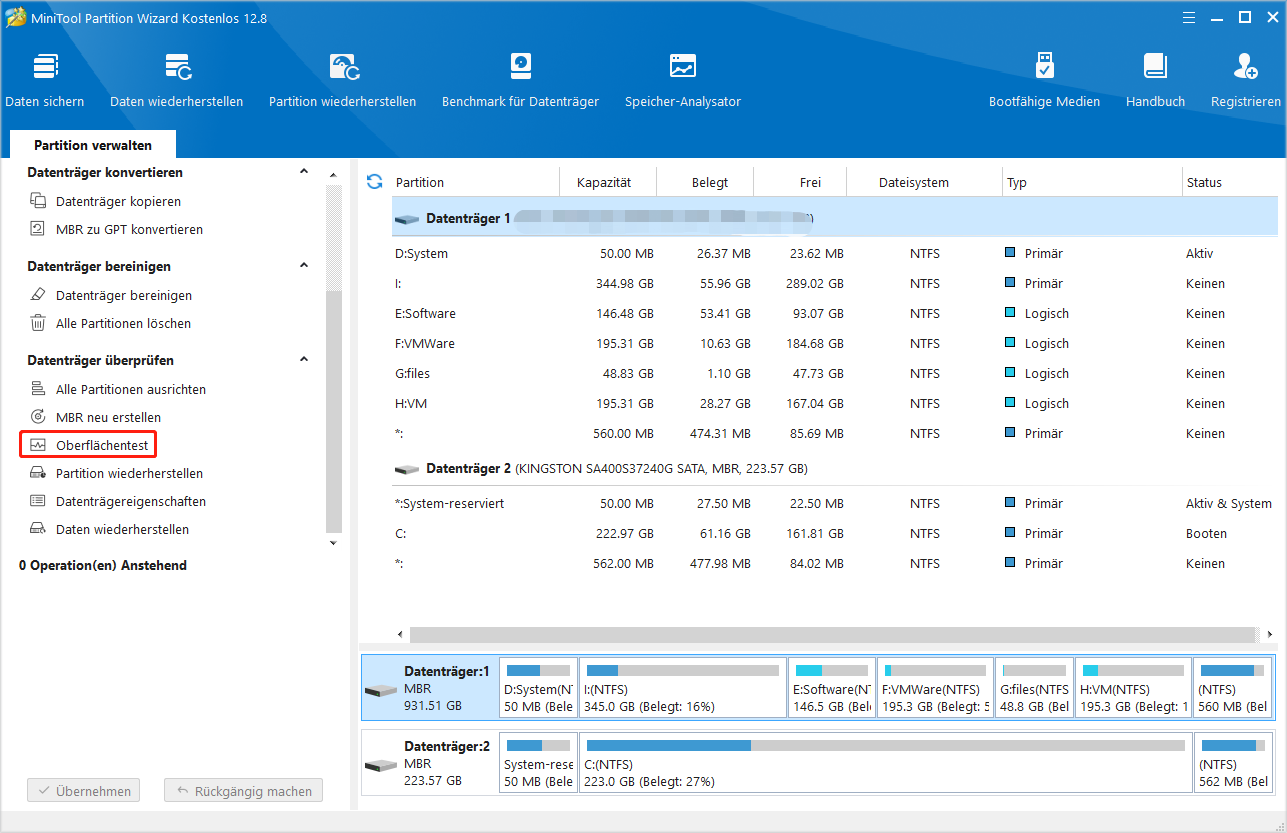Viewport: 1287px width, 833px height.
Task: Click sidebar scroll down arrow
Action: point(334,543)
